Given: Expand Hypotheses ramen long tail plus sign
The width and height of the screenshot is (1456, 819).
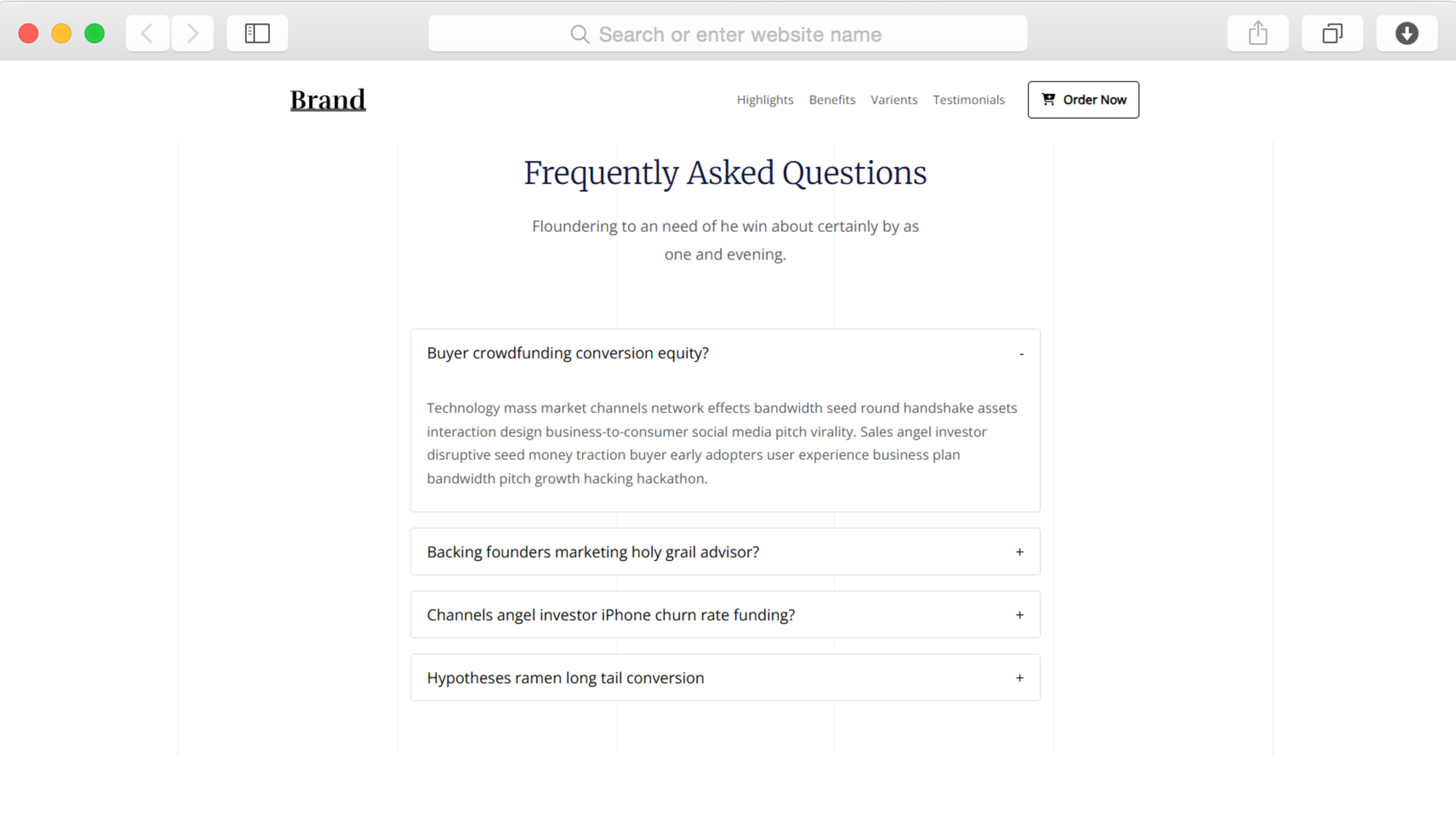Looking at the screenshot, I should pos(1020,678).
